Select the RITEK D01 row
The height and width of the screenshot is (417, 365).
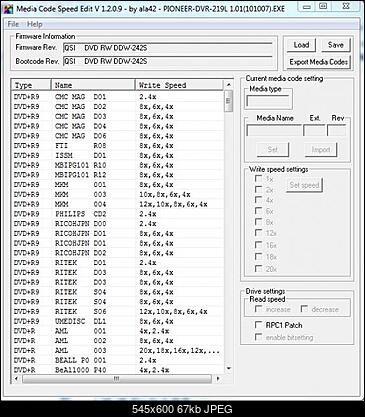118,263
